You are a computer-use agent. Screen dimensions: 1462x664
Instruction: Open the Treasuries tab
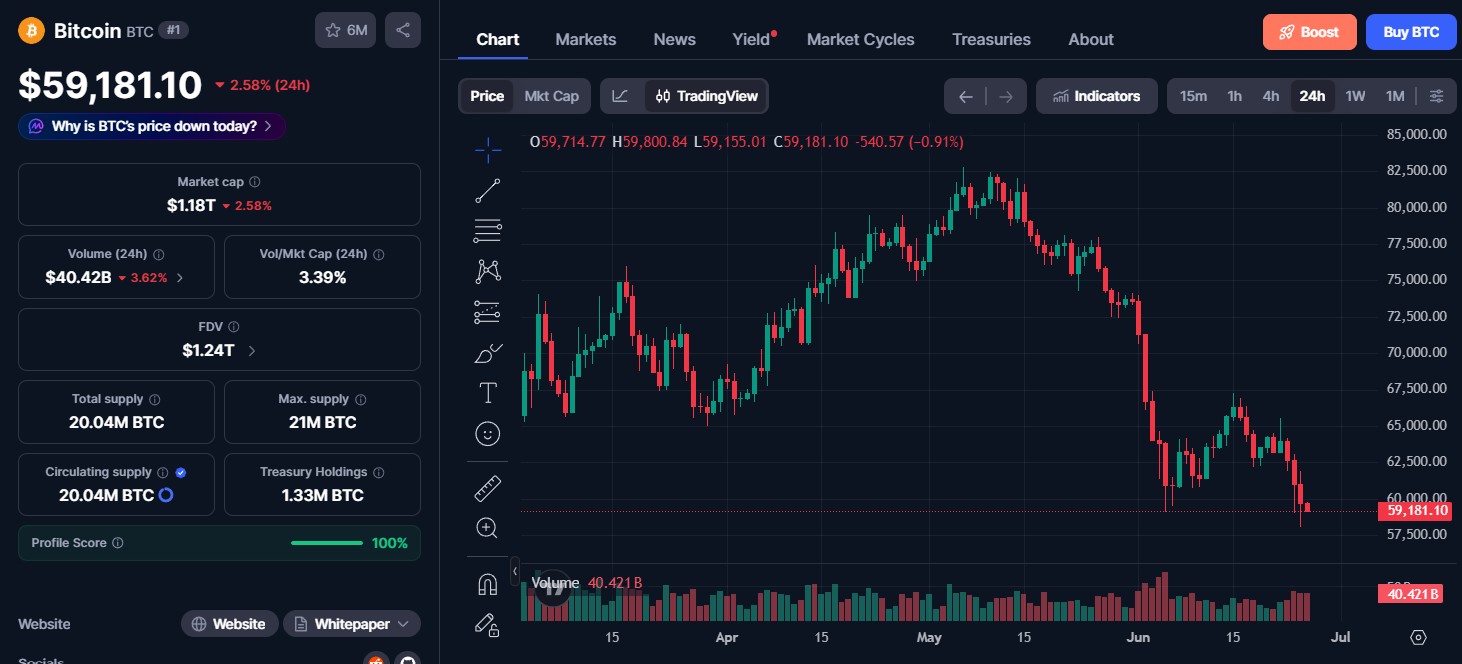(x=991, y=39)
